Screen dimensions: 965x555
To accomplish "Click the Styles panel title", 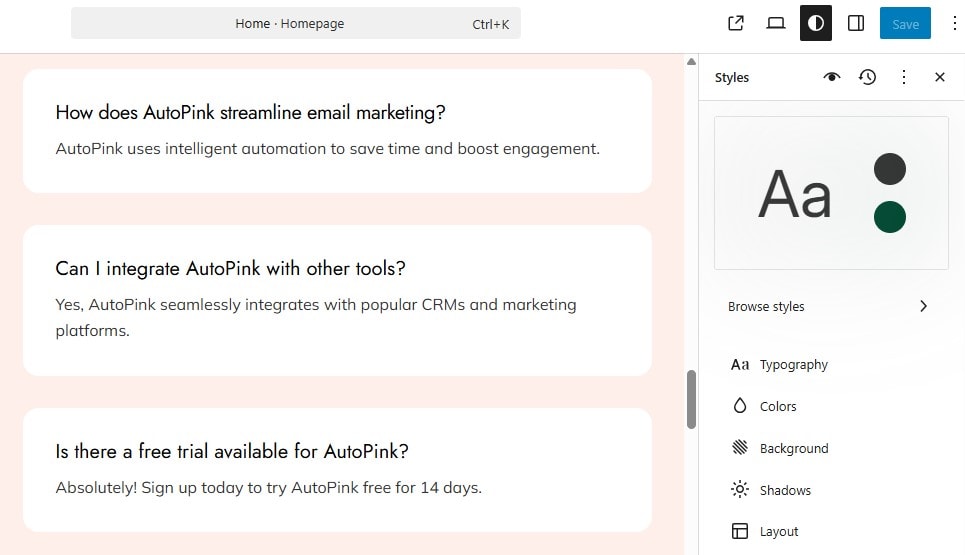I will point(732,78).
